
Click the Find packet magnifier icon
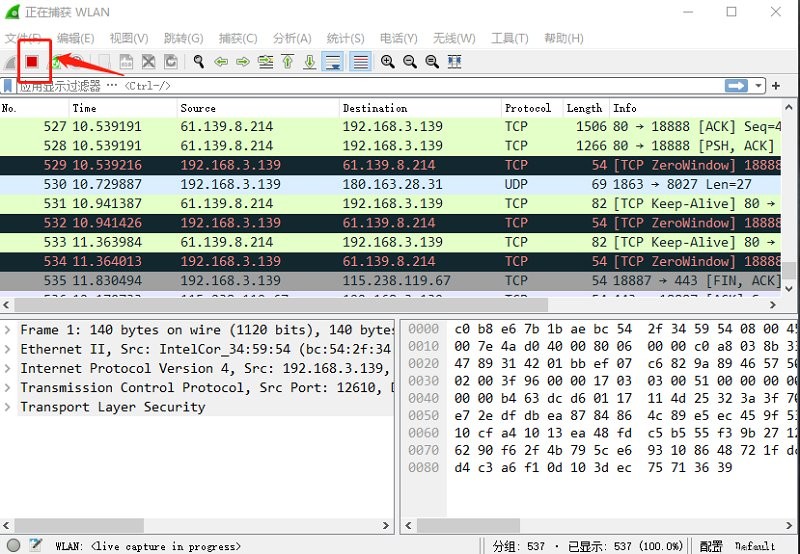(199, 62)
